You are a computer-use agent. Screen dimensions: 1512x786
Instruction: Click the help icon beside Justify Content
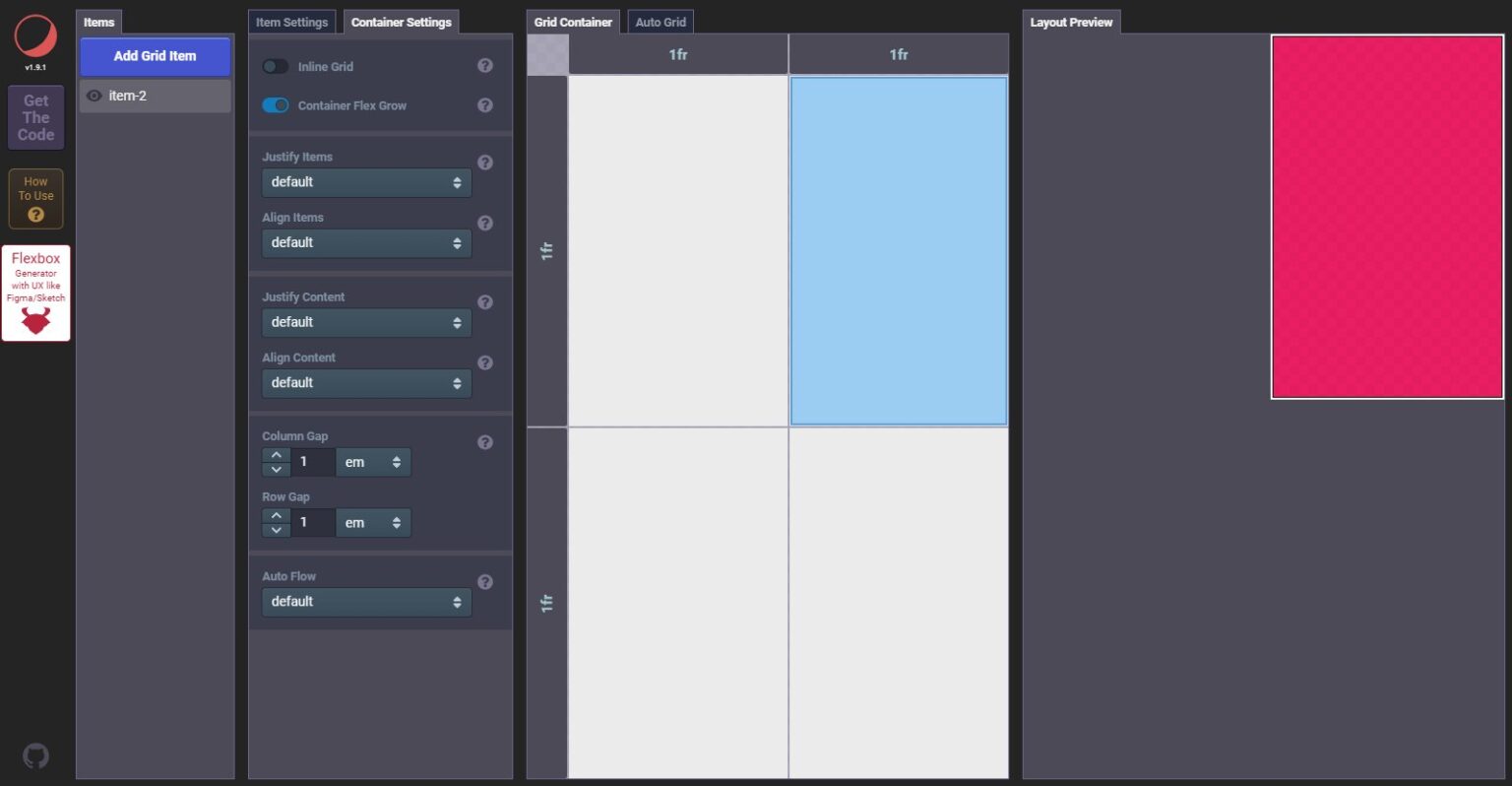(484, 302)
